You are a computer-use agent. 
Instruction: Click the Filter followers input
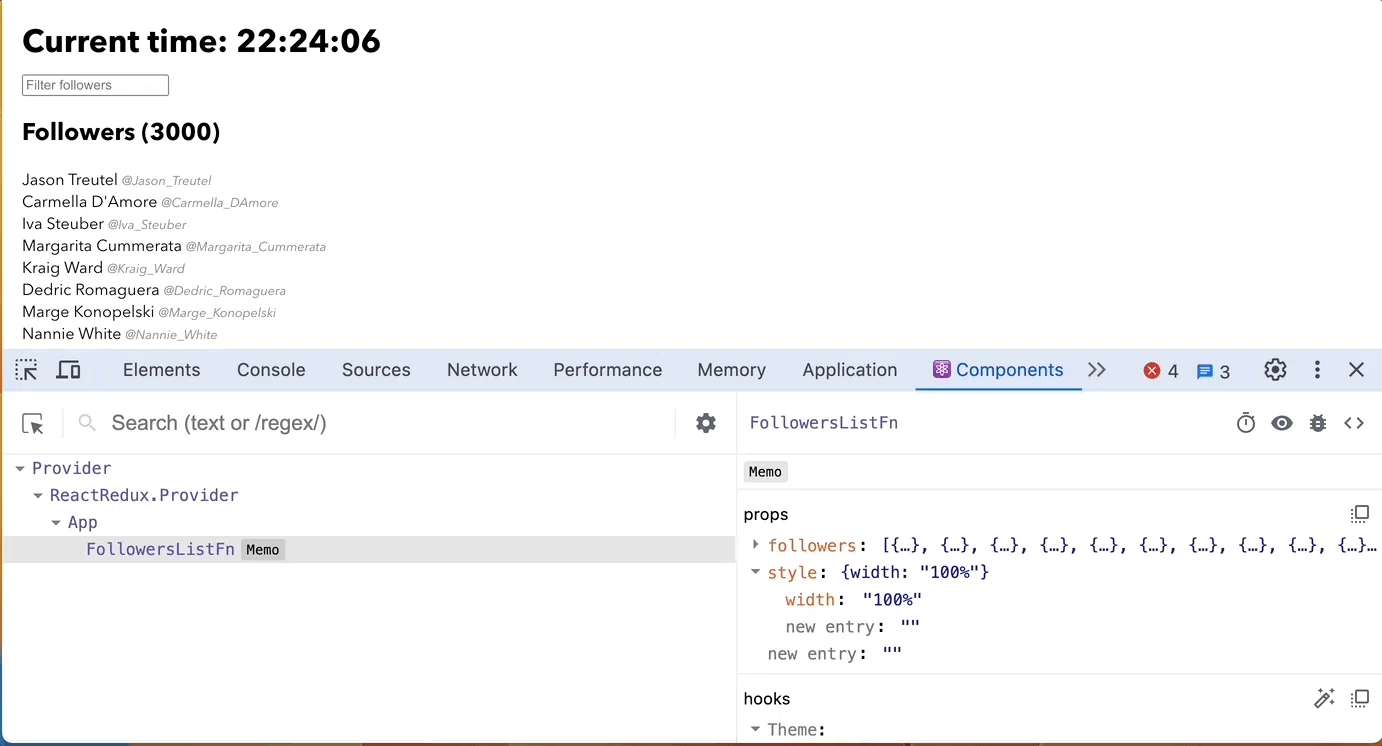point(95,85)
